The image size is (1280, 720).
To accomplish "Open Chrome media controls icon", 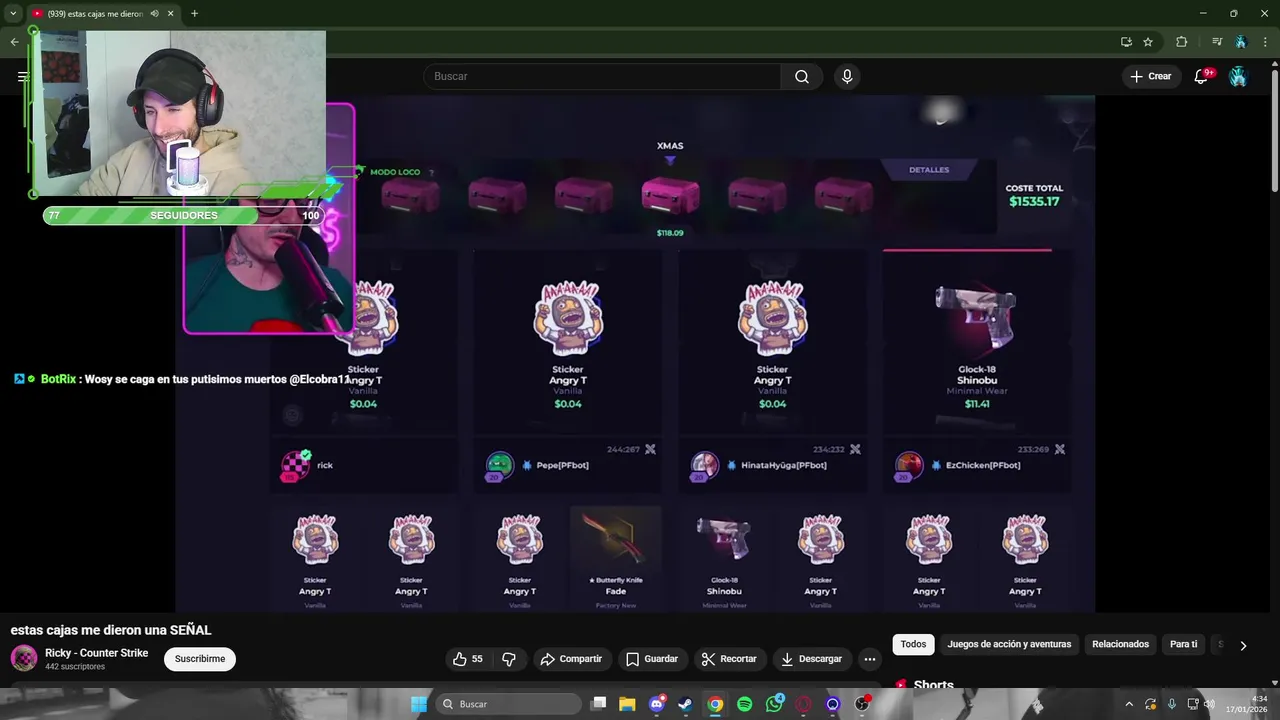I will (1217, 42).
